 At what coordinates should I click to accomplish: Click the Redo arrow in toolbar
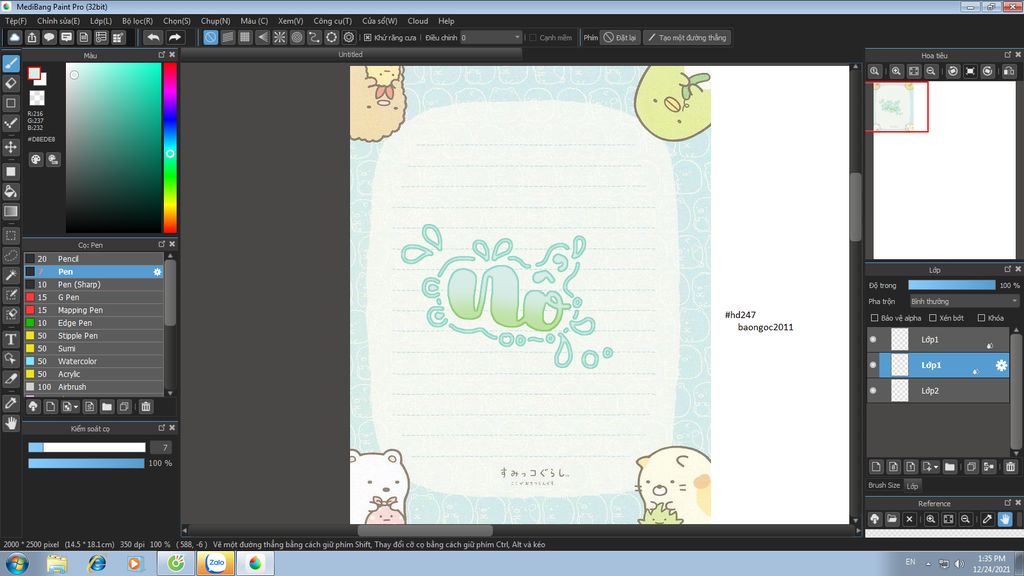pos(174,37)
